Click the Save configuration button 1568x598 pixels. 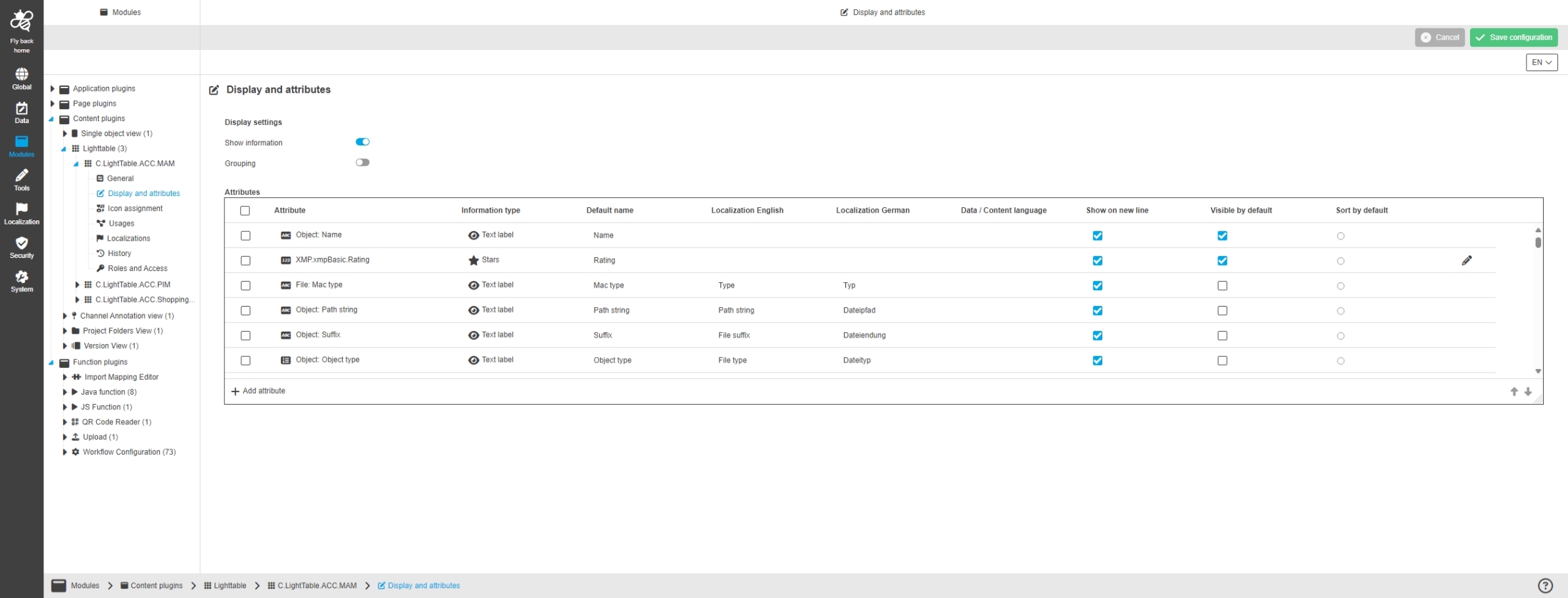1513,37
